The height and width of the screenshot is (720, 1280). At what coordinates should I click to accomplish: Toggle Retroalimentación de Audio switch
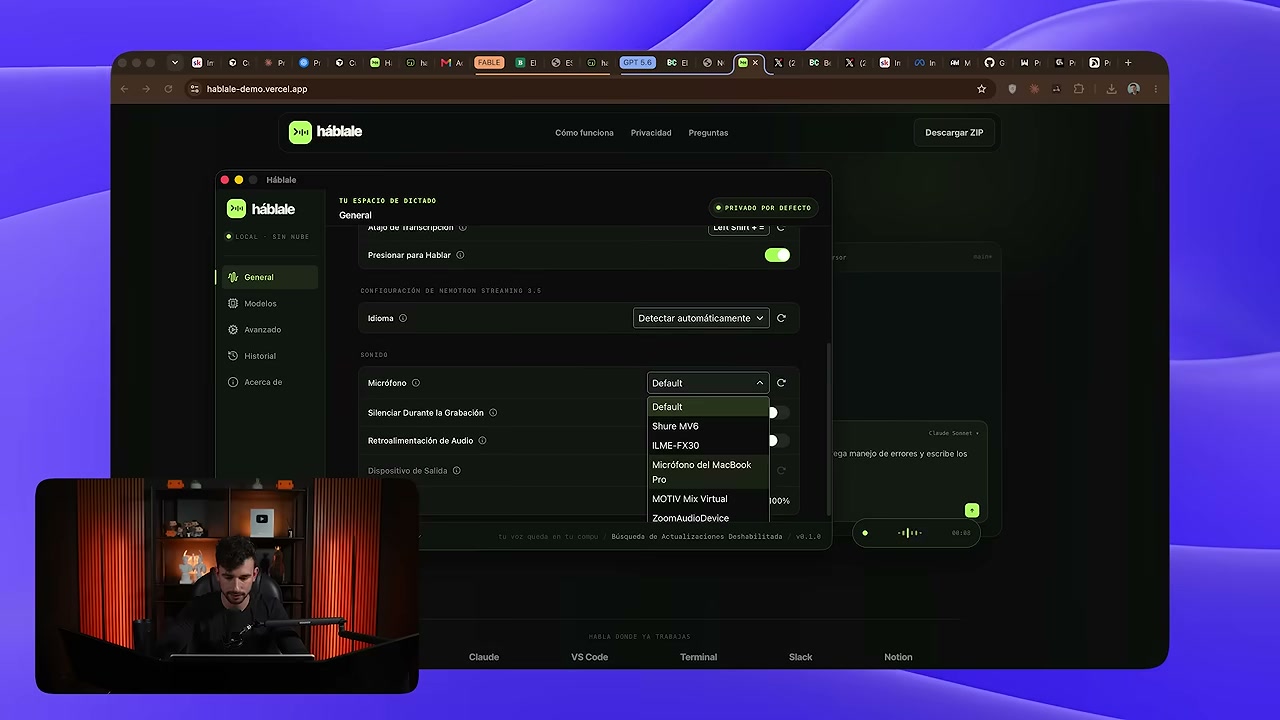[x=779, y=441]
